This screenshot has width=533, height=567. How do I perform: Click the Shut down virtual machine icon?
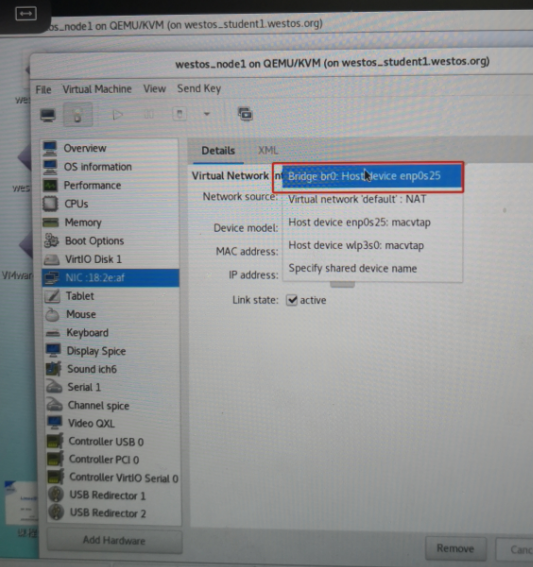(x=179, y=114)
